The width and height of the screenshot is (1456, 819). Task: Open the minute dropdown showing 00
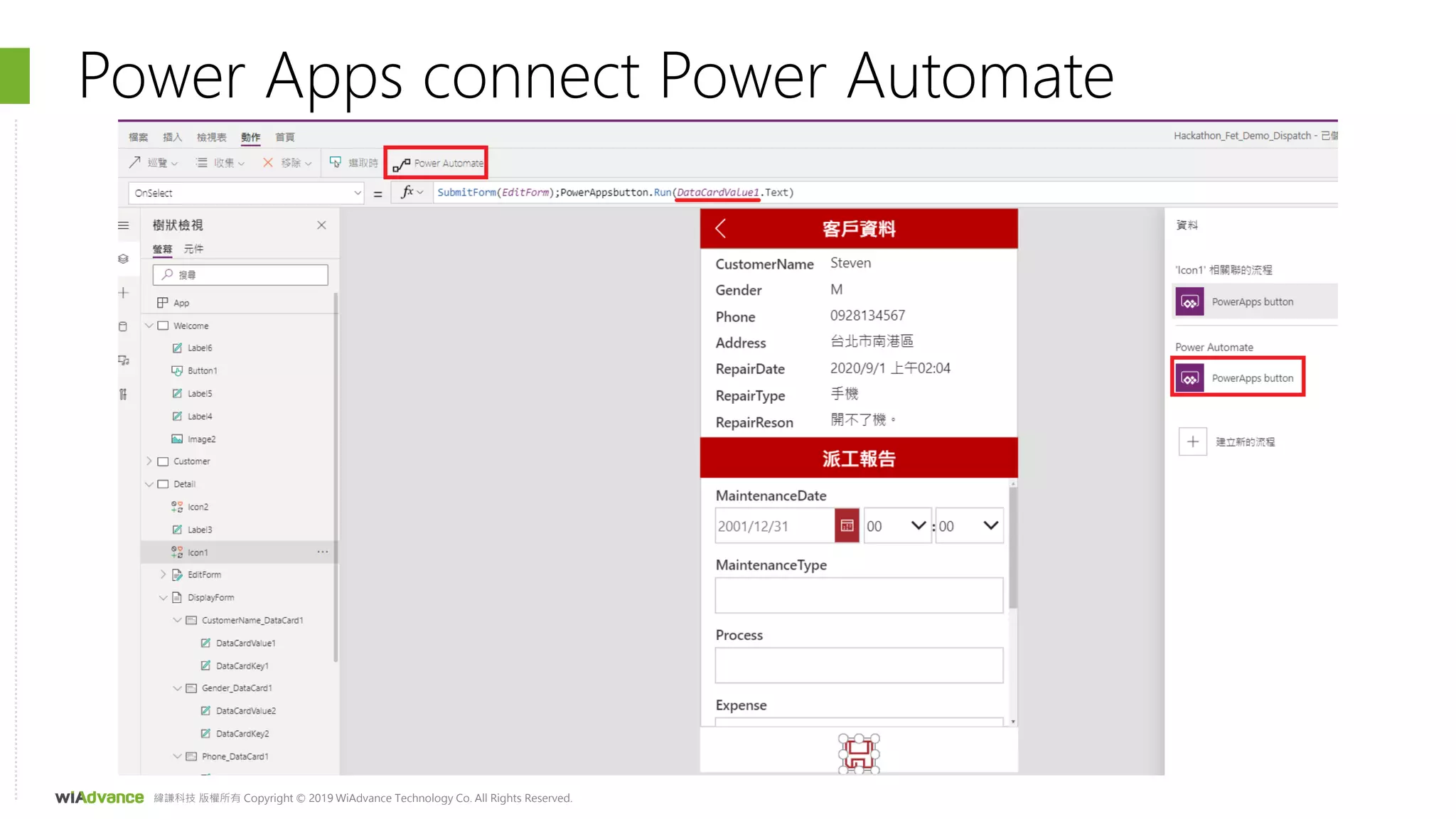pos(969,526)
